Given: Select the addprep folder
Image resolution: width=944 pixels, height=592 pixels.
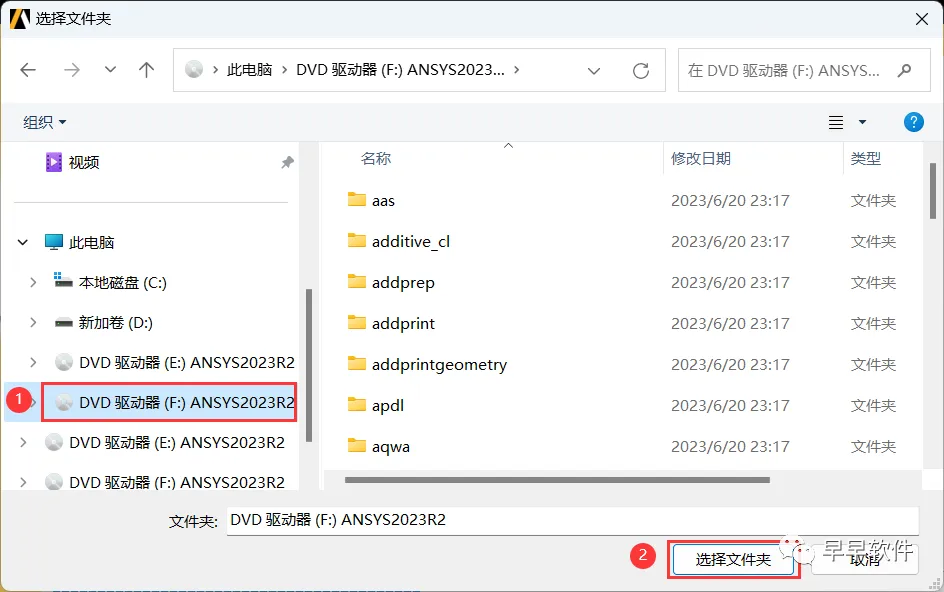Looking at the screenshot, I should click(x=403, y=282).
